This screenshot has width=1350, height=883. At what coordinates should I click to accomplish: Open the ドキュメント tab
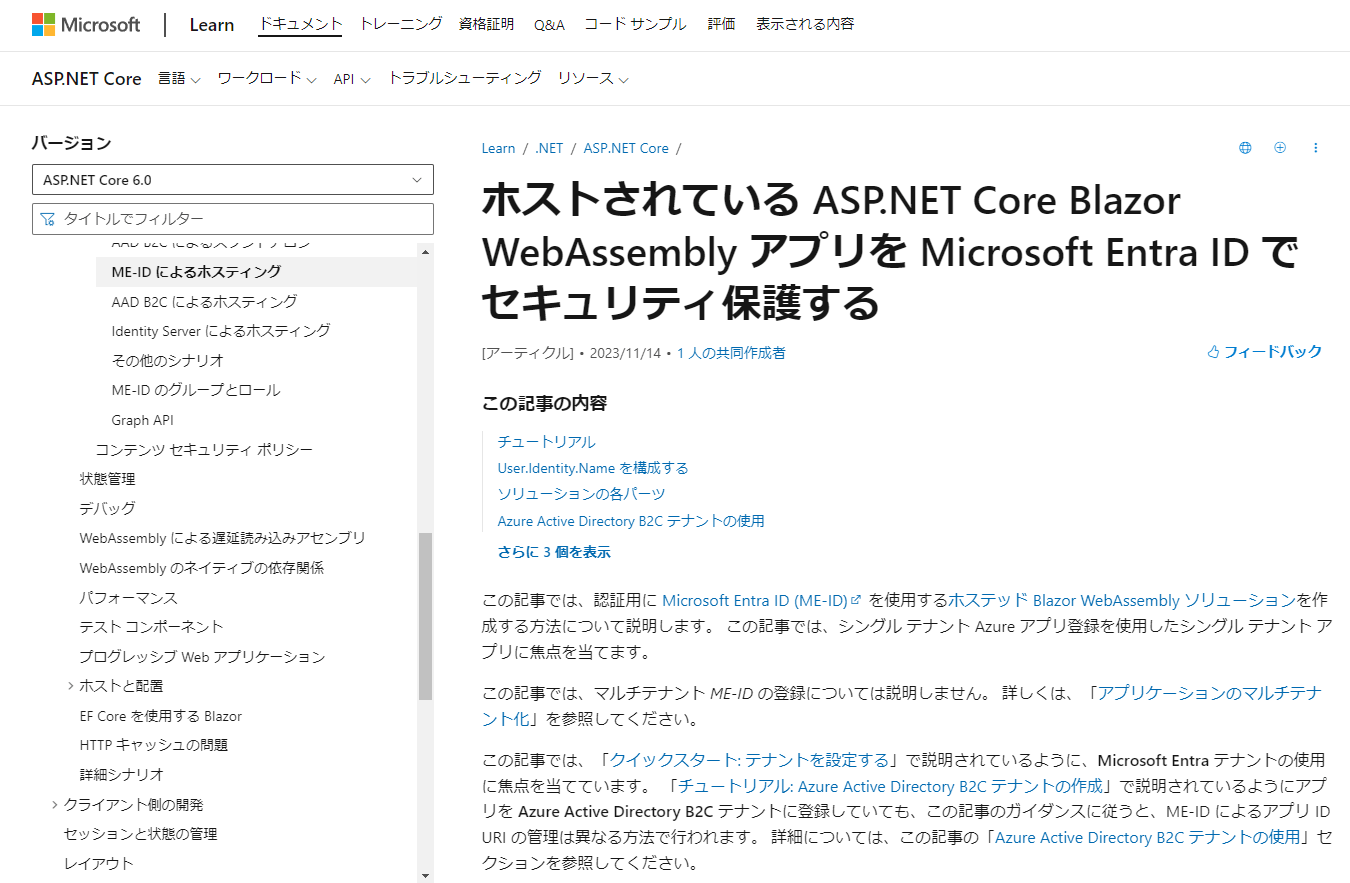point(300,24)
